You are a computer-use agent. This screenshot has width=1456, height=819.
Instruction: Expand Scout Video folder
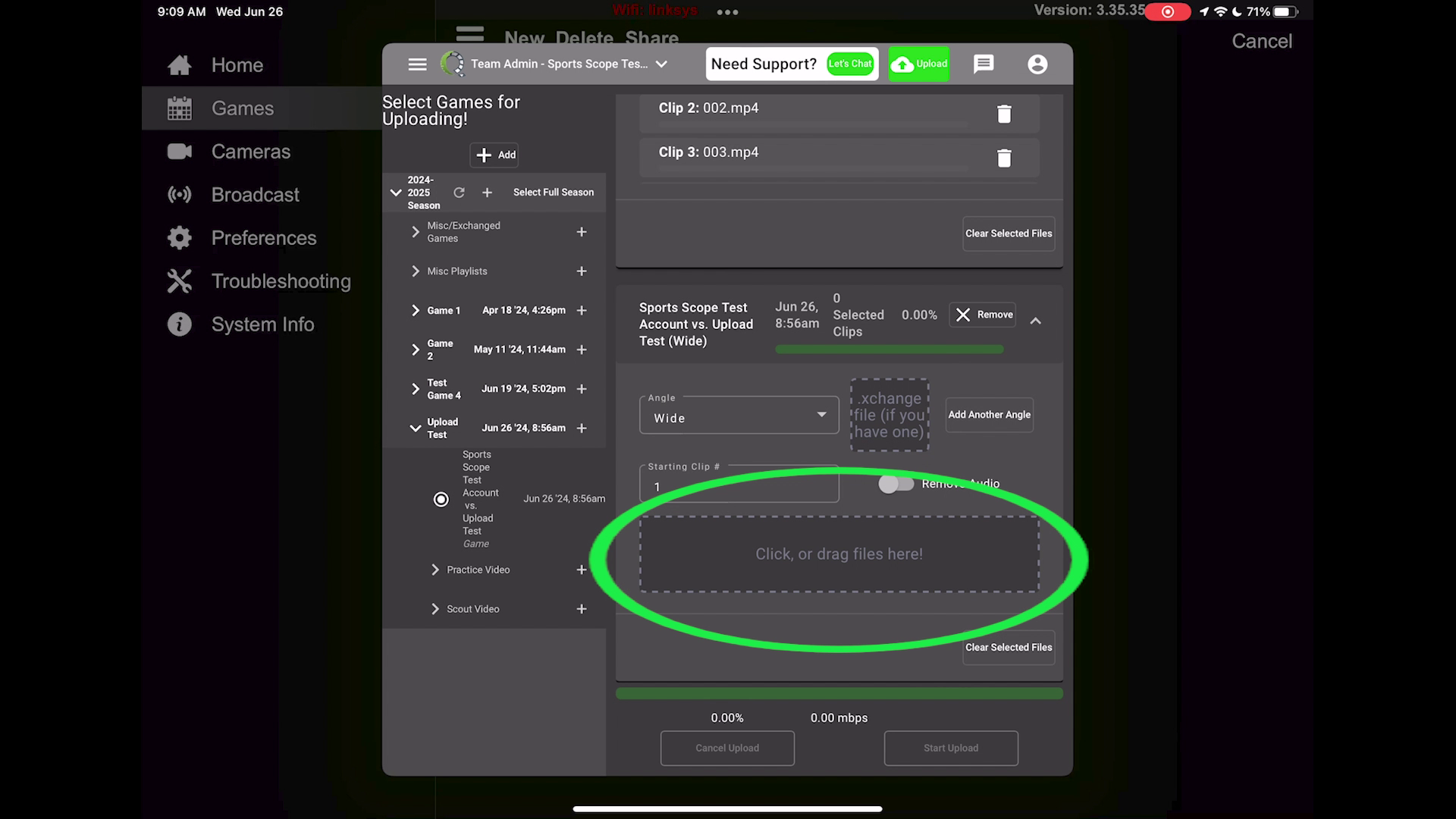click(x=435, y=609)
